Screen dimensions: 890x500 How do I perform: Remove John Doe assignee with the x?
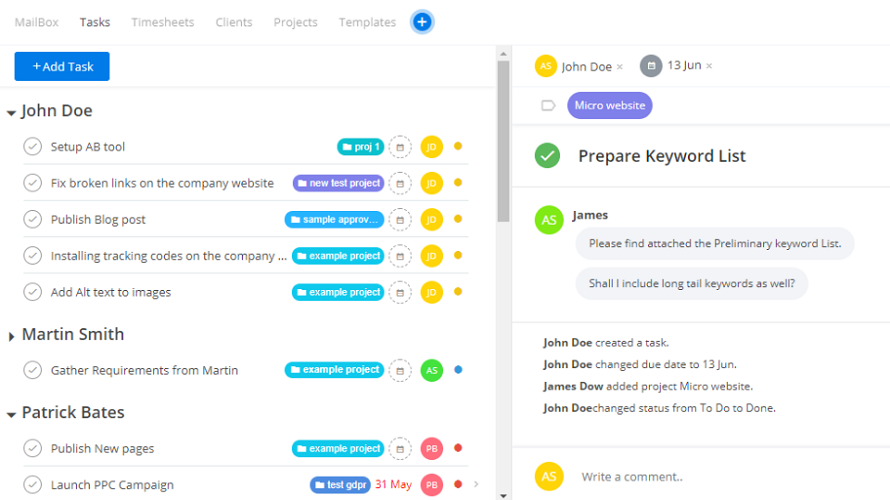620,67
